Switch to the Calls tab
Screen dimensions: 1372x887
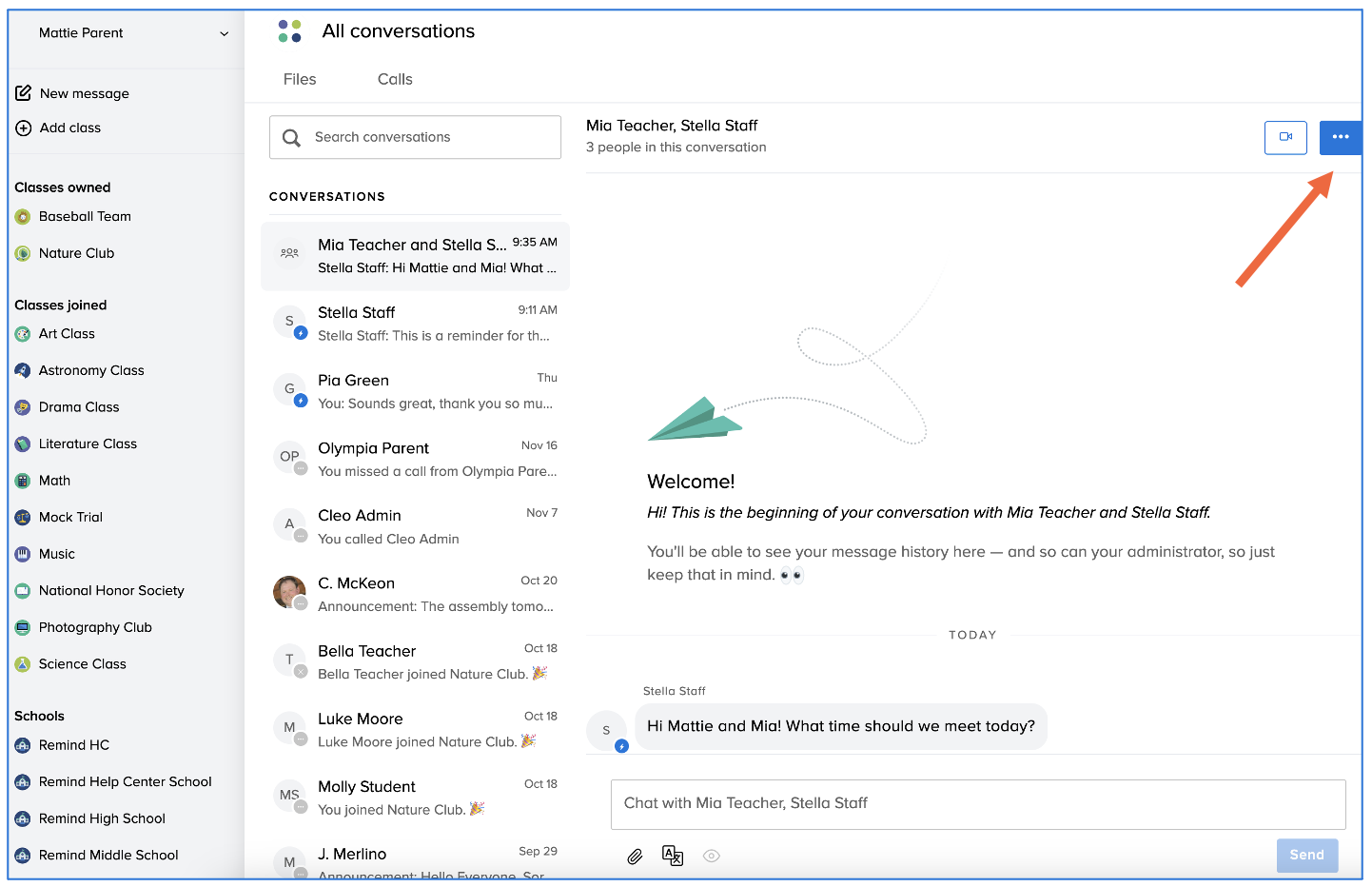point(395,80)
